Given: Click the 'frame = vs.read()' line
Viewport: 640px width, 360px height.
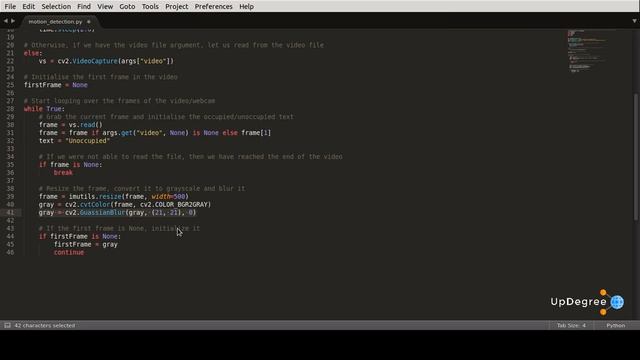Looking at the screenshot, I should [71, 125].
